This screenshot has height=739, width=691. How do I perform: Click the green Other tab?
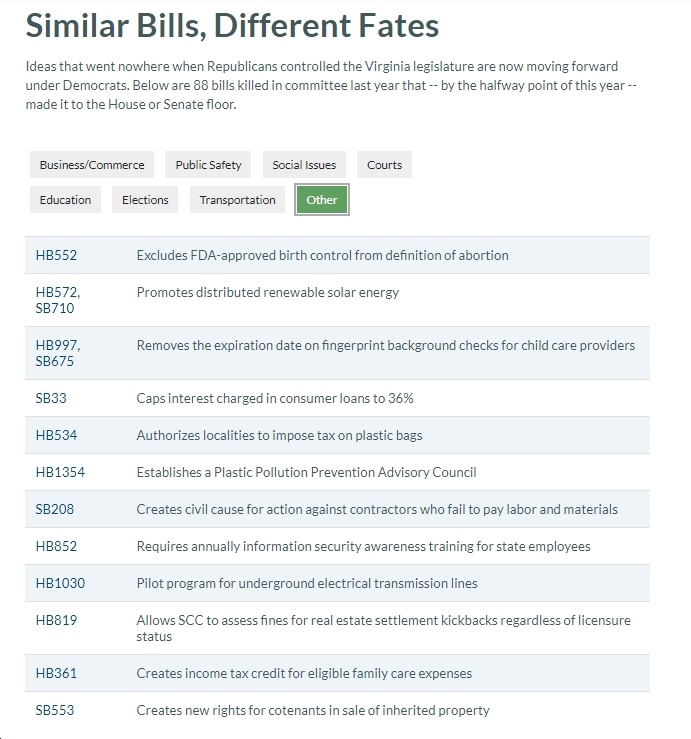pos(322,199)
